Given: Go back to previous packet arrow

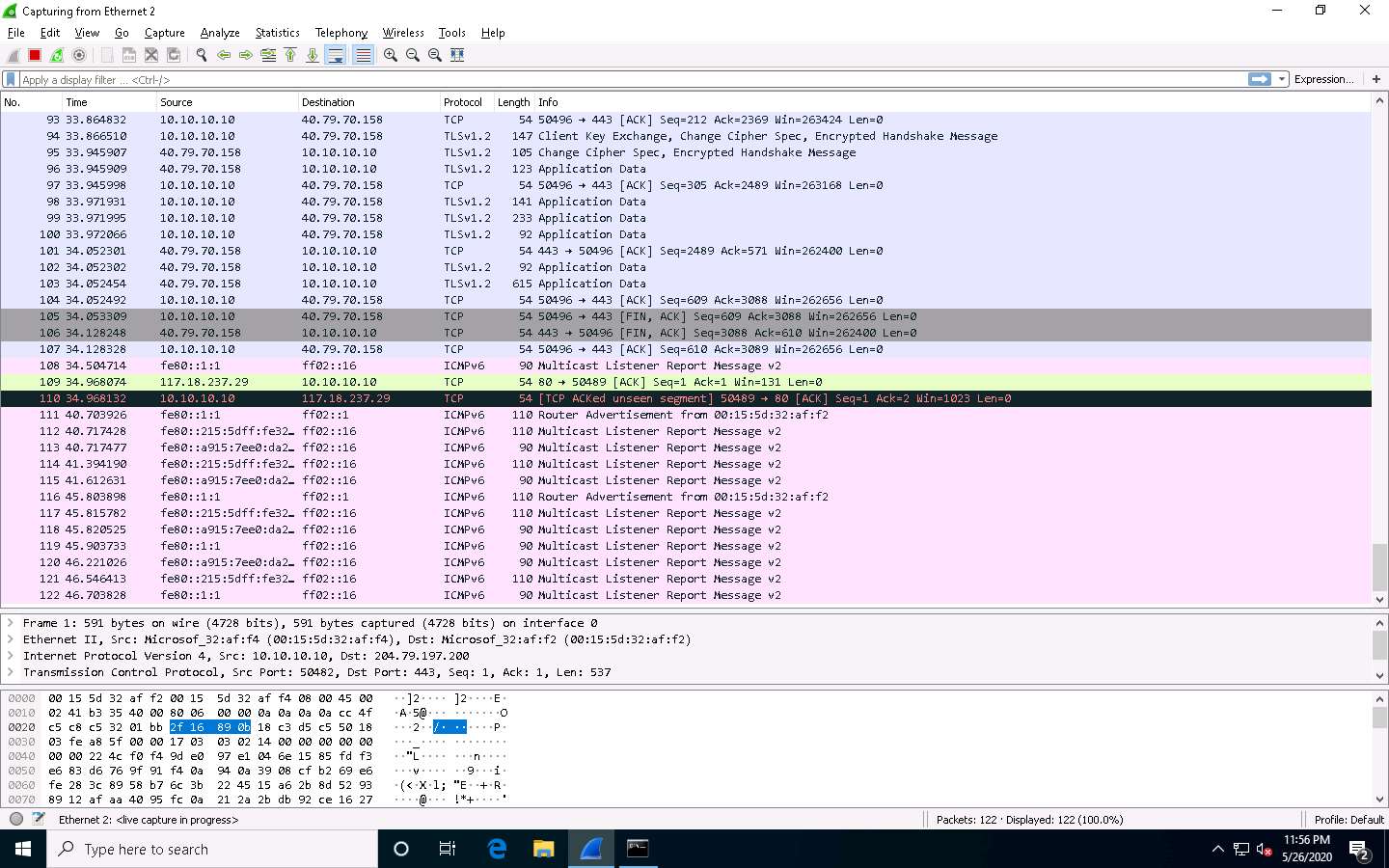Looking at the screenshot, I should tap(224, 56).
